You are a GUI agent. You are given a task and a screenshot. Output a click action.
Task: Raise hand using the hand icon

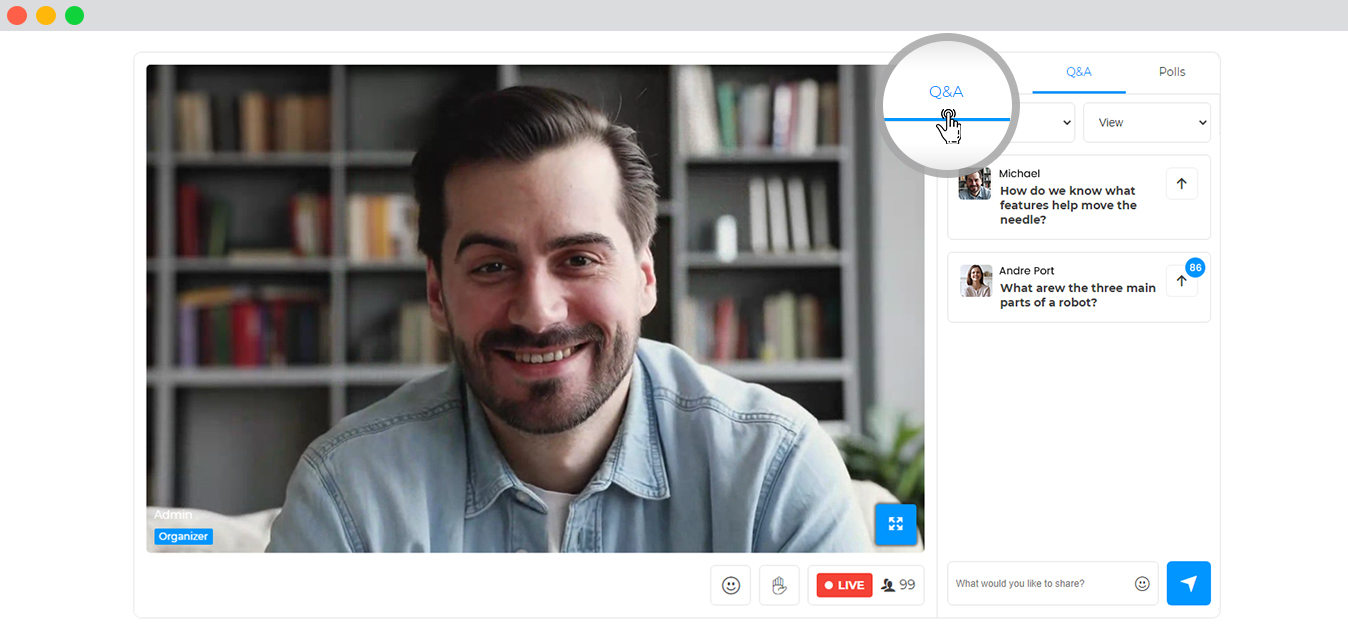pyautogui.click(x=779, y=585)
